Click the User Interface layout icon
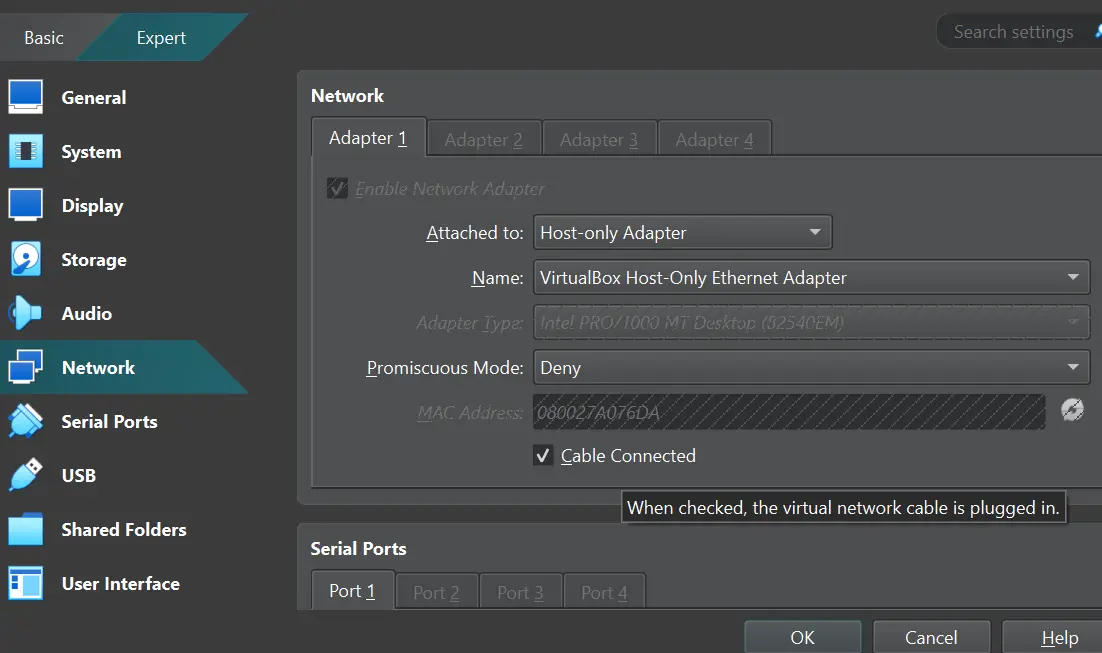The height and width of the screenshot is (653, 1102). coord(26,583)
